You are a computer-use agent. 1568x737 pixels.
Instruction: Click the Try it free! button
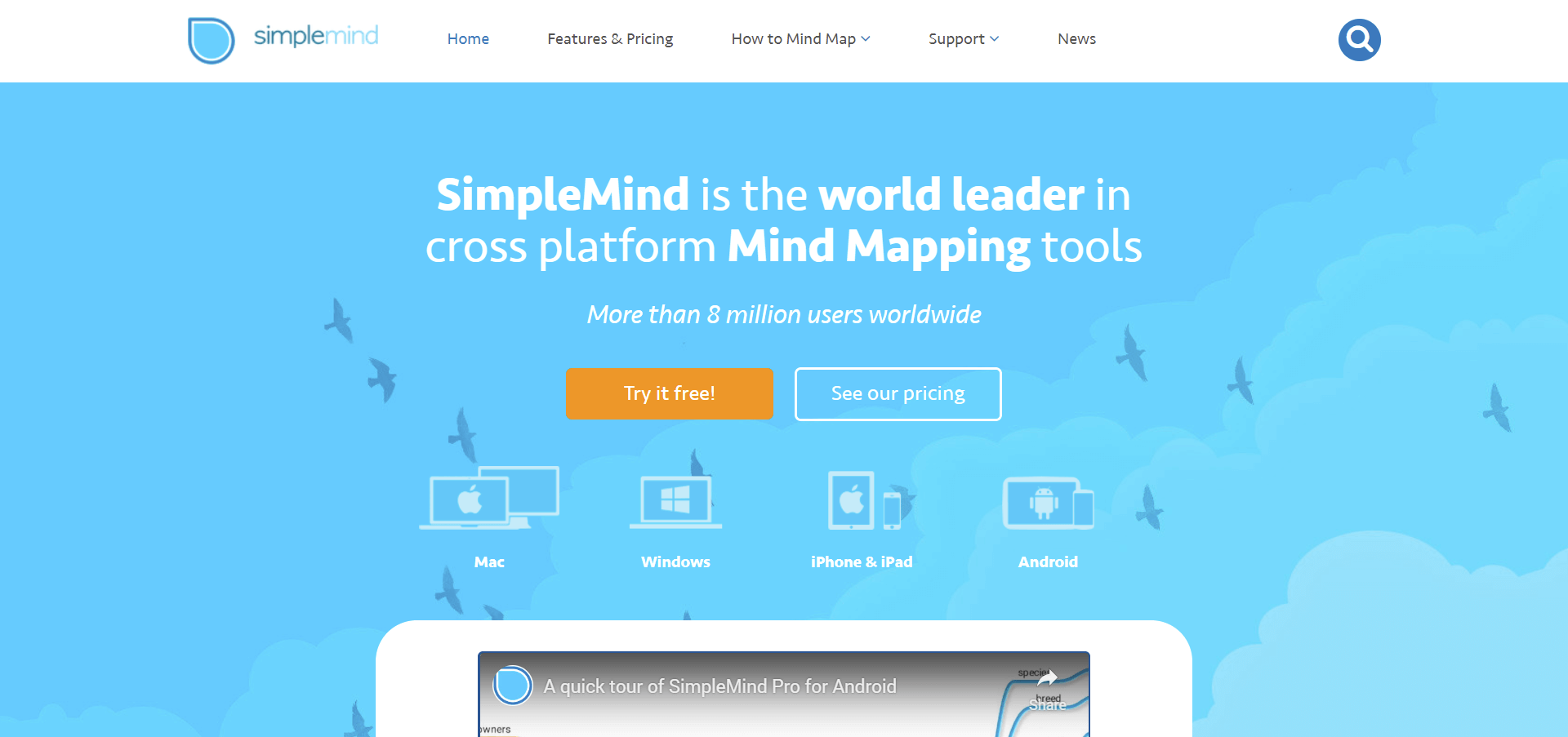(x=670, y=393)
